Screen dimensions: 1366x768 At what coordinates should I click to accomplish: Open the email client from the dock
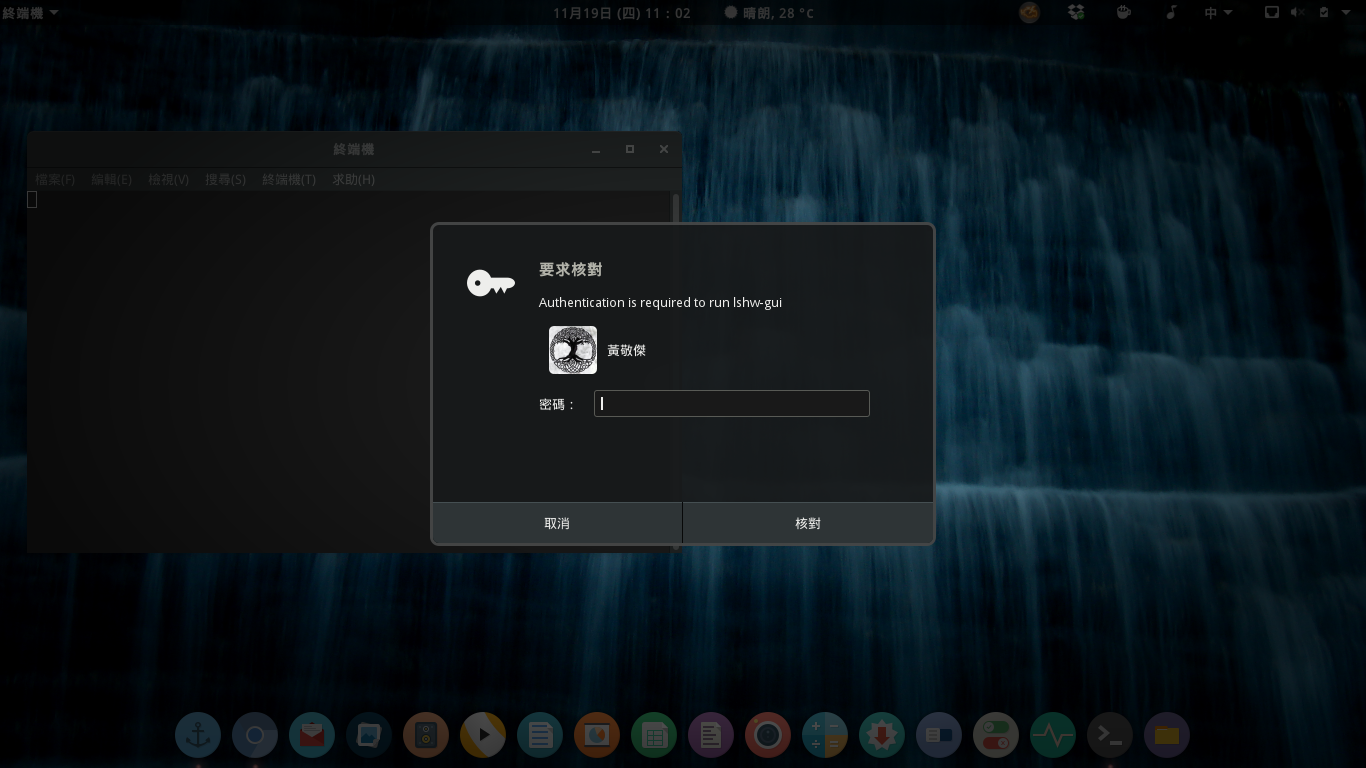pos(312,735)
